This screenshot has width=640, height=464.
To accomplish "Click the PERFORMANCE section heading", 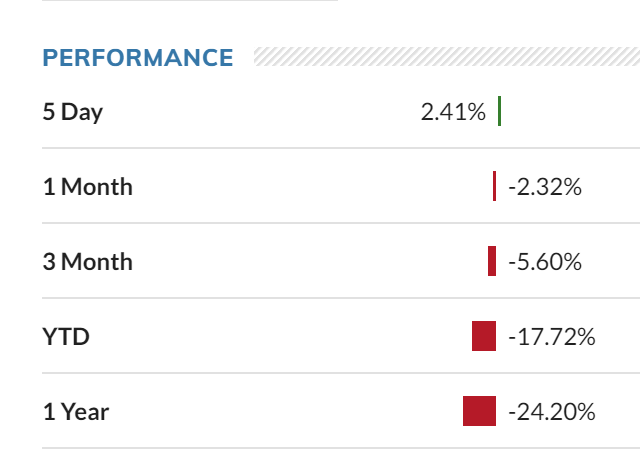I will [138, 58].
